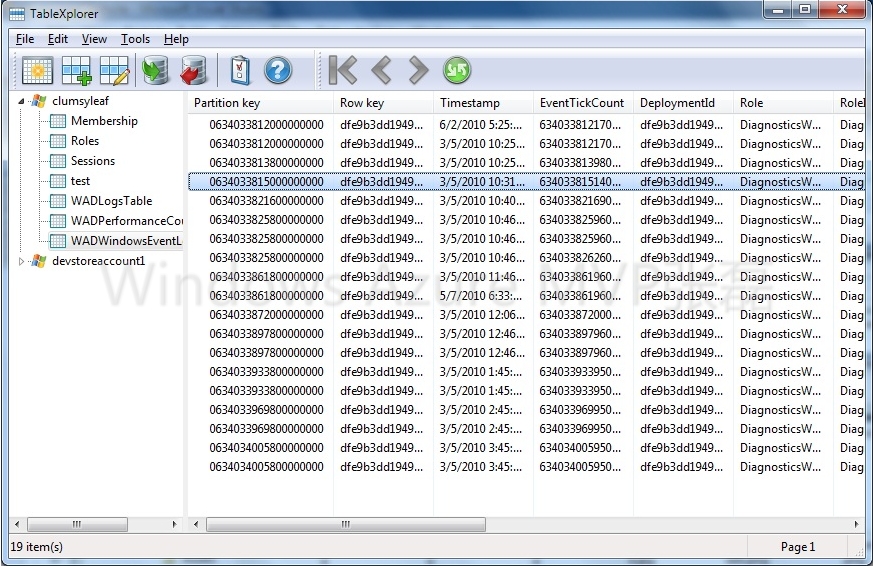This screenshot has height=566, width=873.
Task: Click the Roles table icon
Action: [x=58, y=141]
